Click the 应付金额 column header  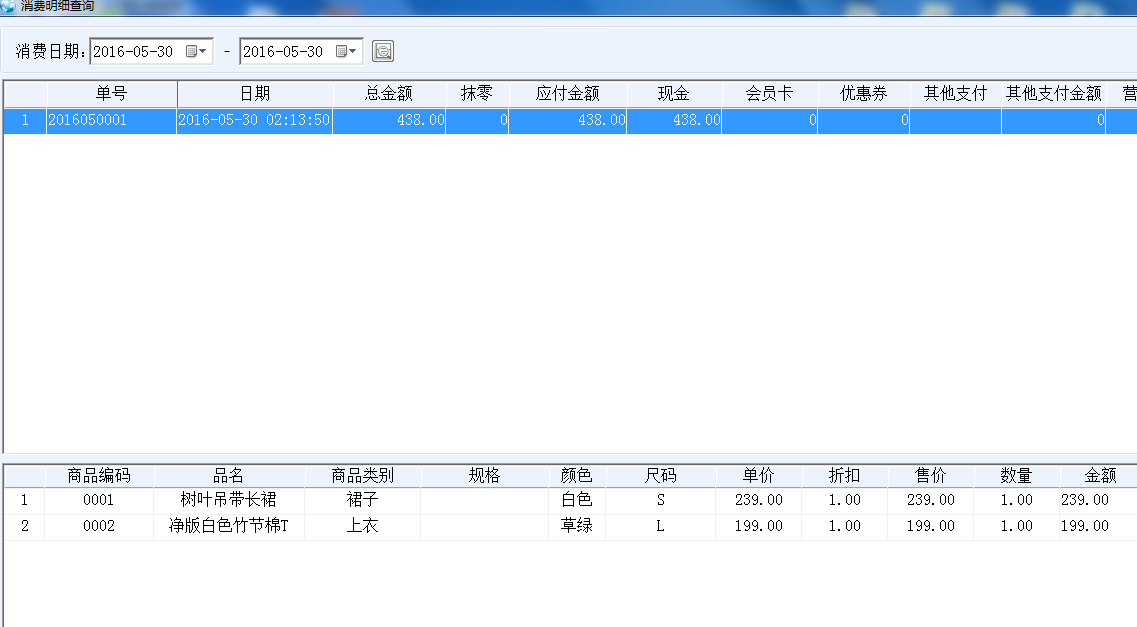[x=567, y=93]
